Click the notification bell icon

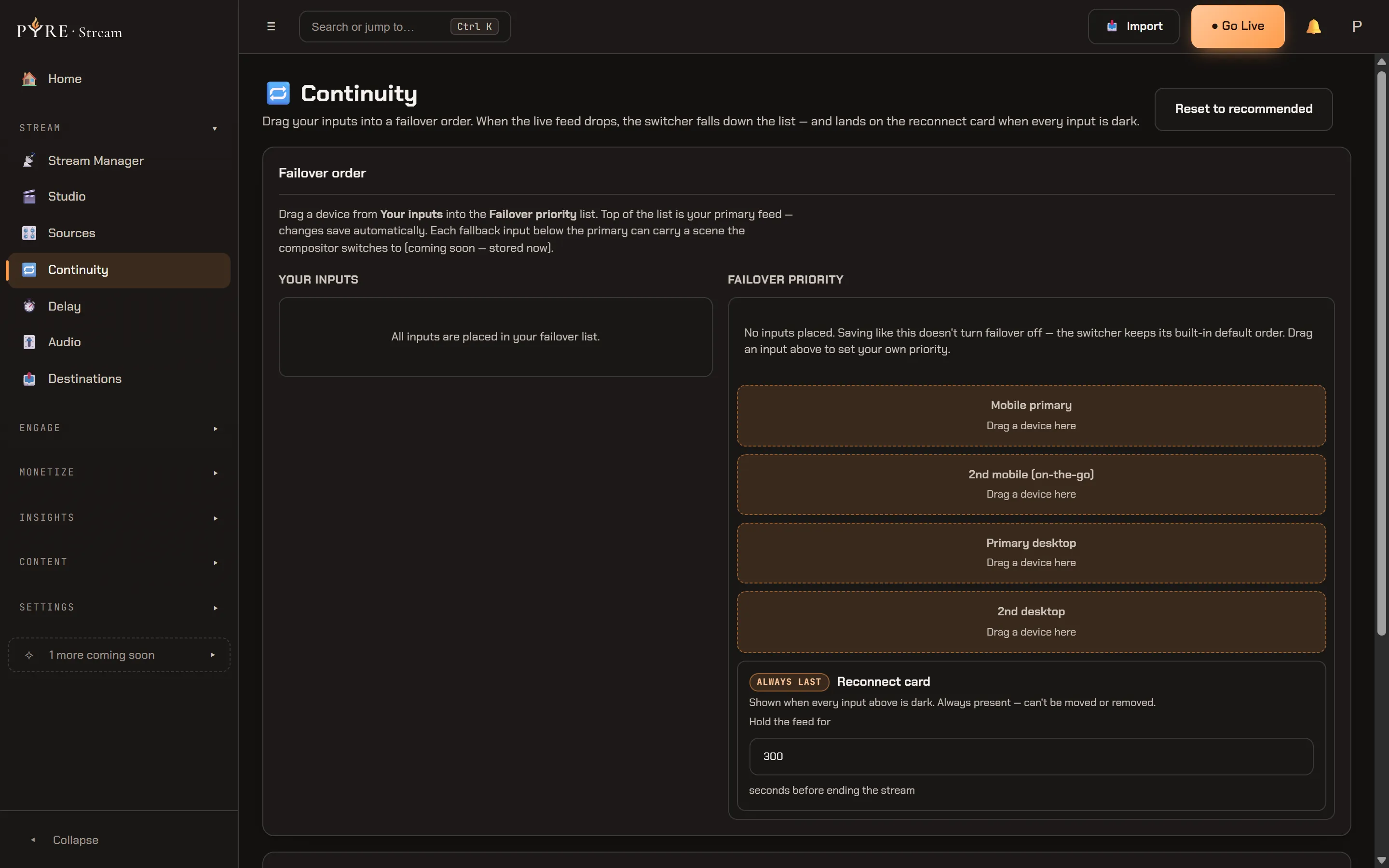point(1313,27)
